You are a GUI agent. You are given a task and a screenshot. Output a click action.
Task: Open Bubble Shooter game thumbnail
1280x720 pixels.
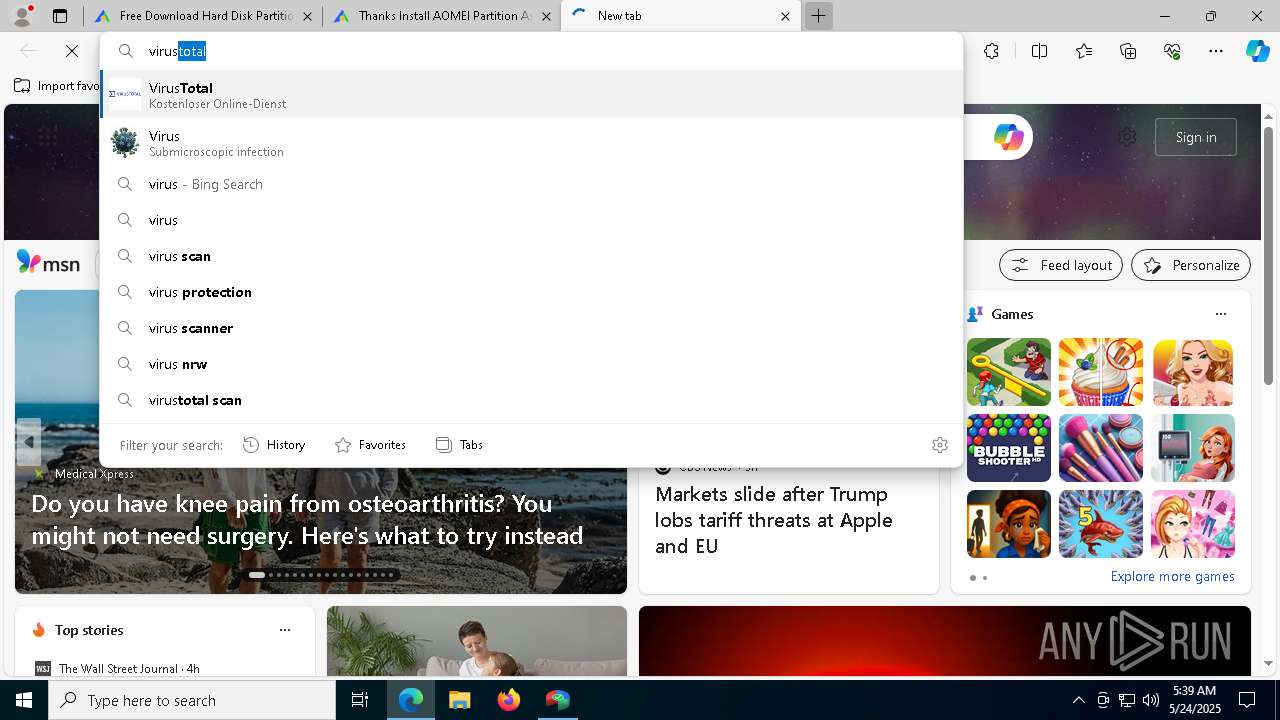point(1008,448)
